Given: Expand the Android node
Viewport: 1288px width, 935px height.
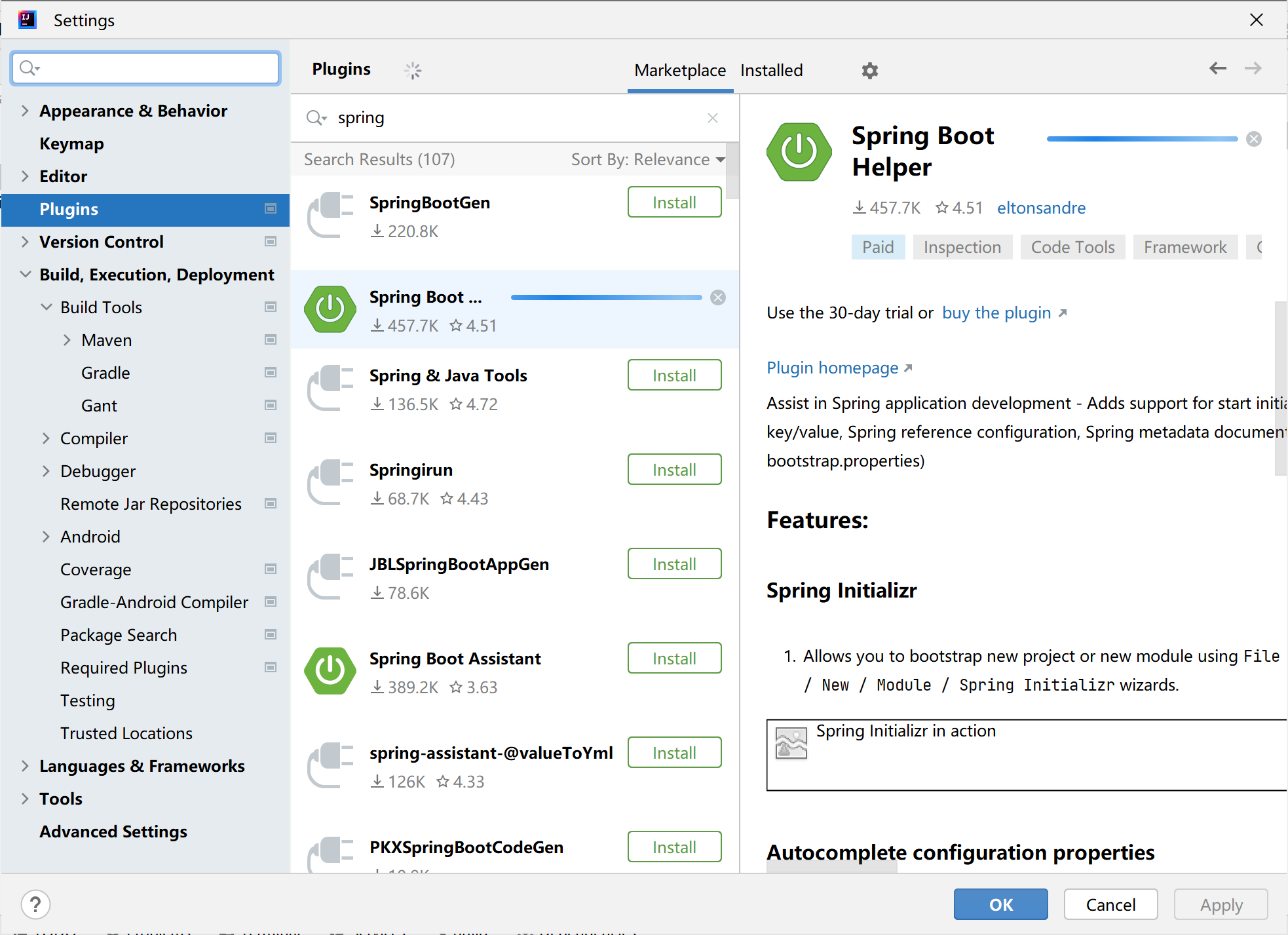Looking at the screenshot, I should tap(46, 537).
